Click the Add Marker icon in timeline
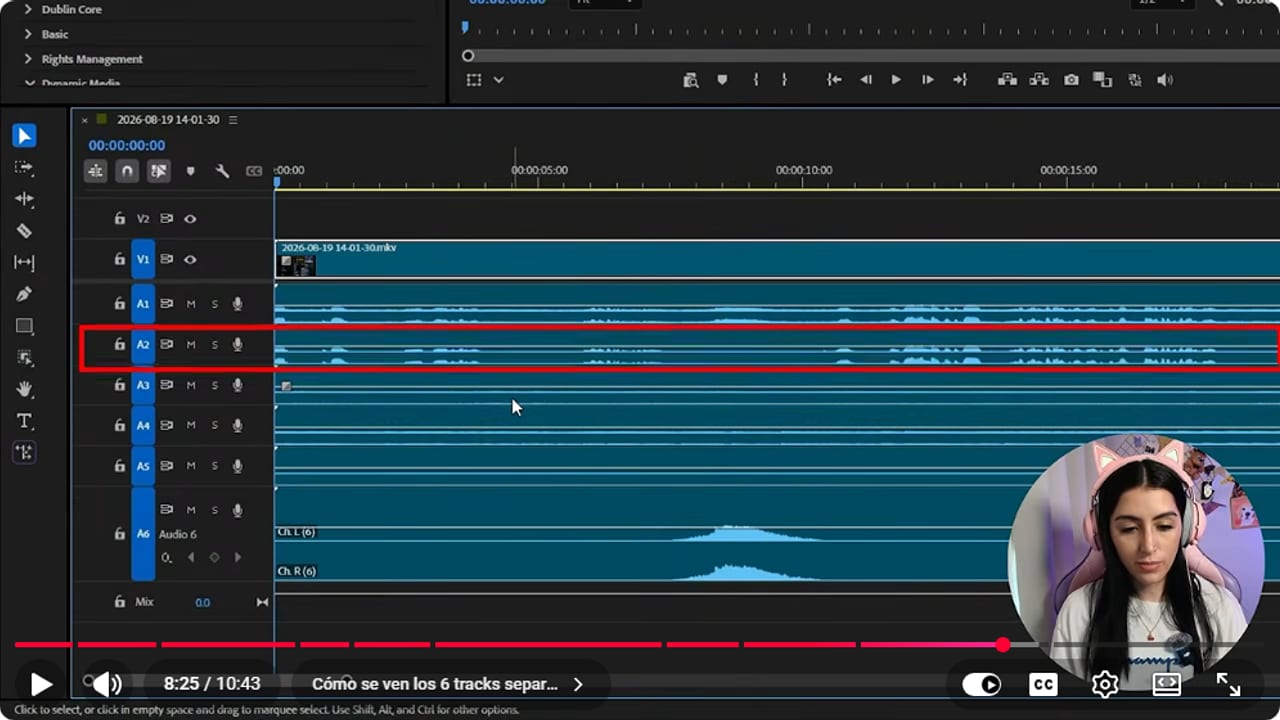This screenshot has height=720, width=1280. tap(191, 171)
